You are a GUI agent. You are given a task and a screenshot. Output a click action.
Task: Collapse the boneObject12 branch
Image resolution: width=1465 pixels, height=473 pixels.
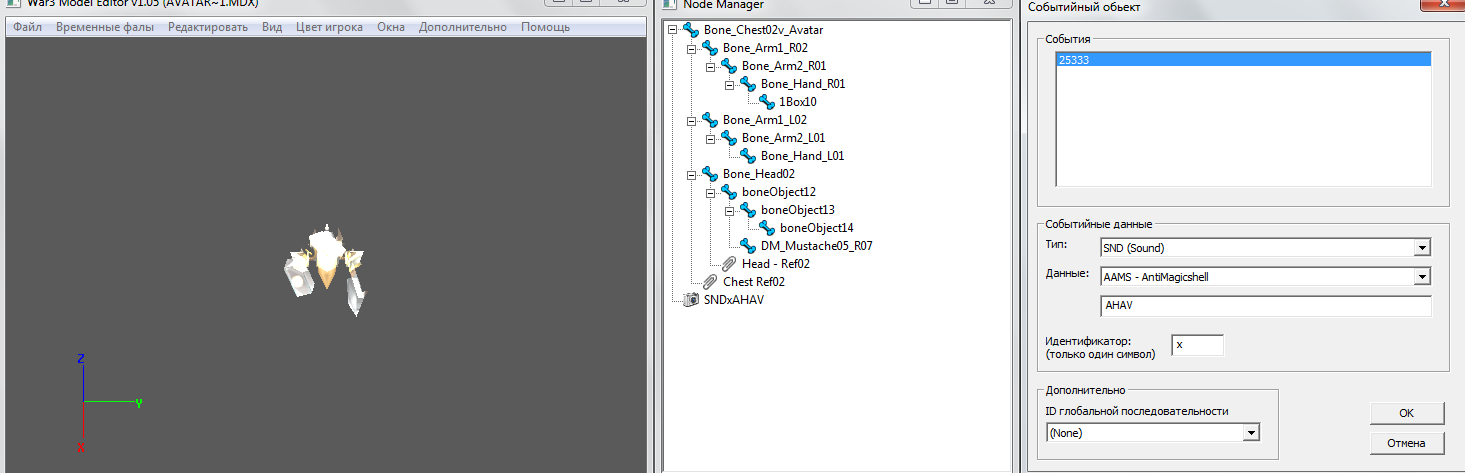pyautogui.click(x=711, y=192)
